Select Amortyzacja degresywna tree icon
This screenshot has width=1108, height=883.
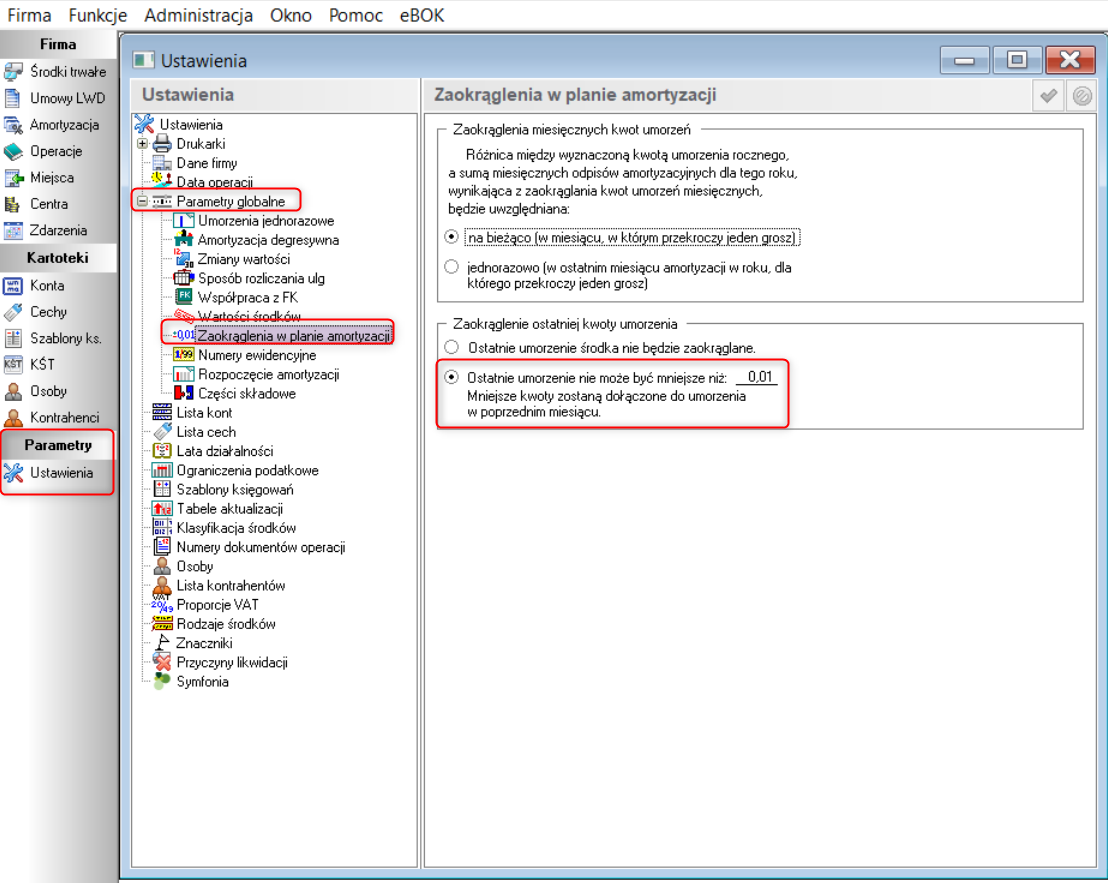coord(184,239)
